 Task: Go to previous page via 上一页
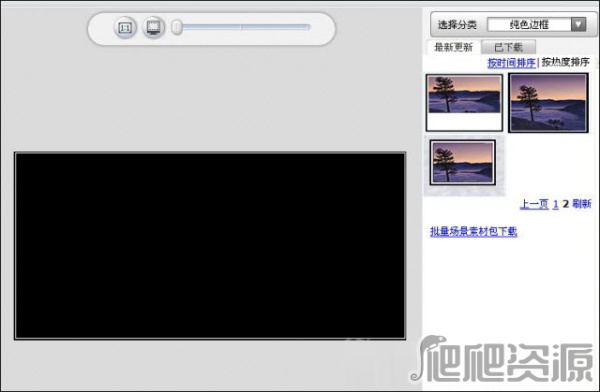pyautogui.click(x=534, y=204)
